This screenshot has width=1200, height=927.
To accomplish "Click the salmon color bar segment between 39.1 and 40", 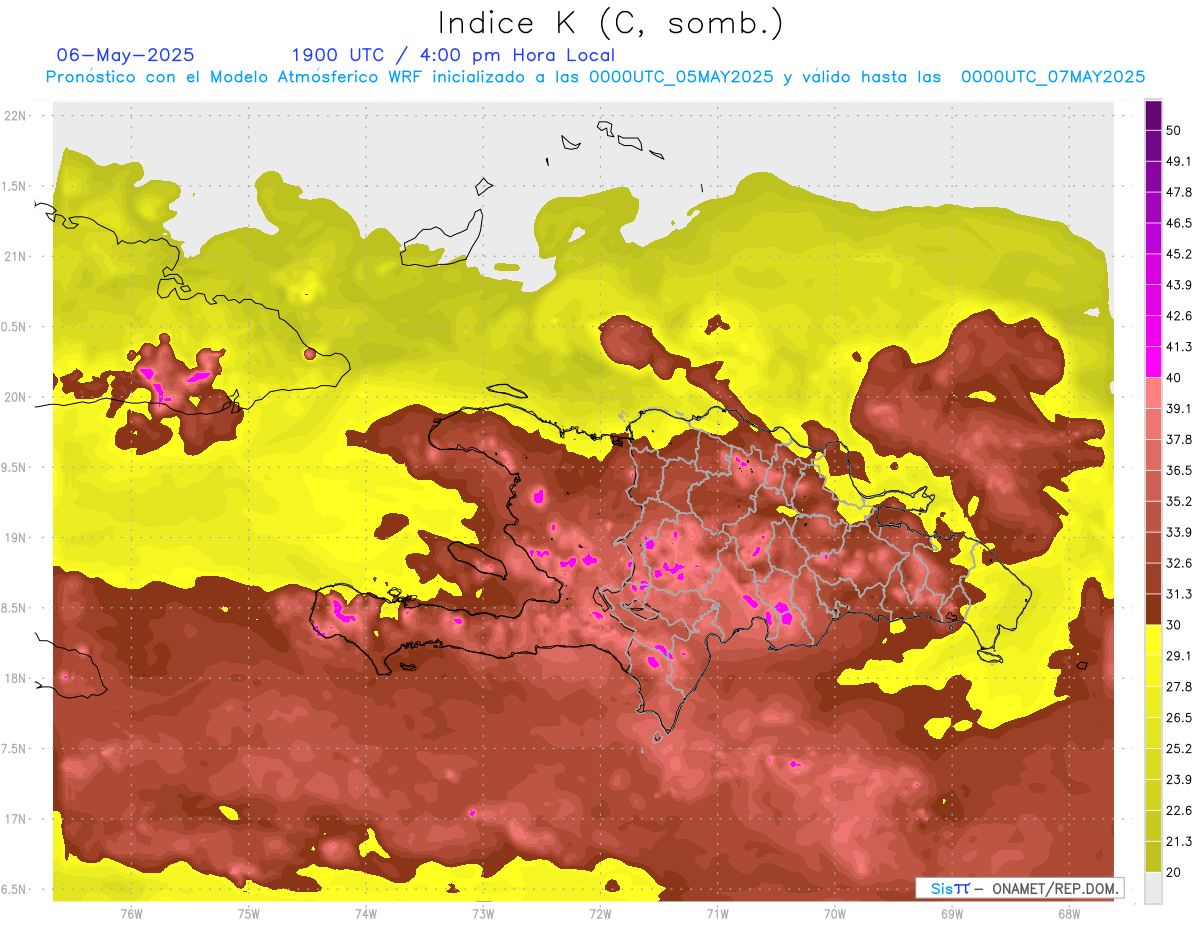I will [x=1153, y=393].
